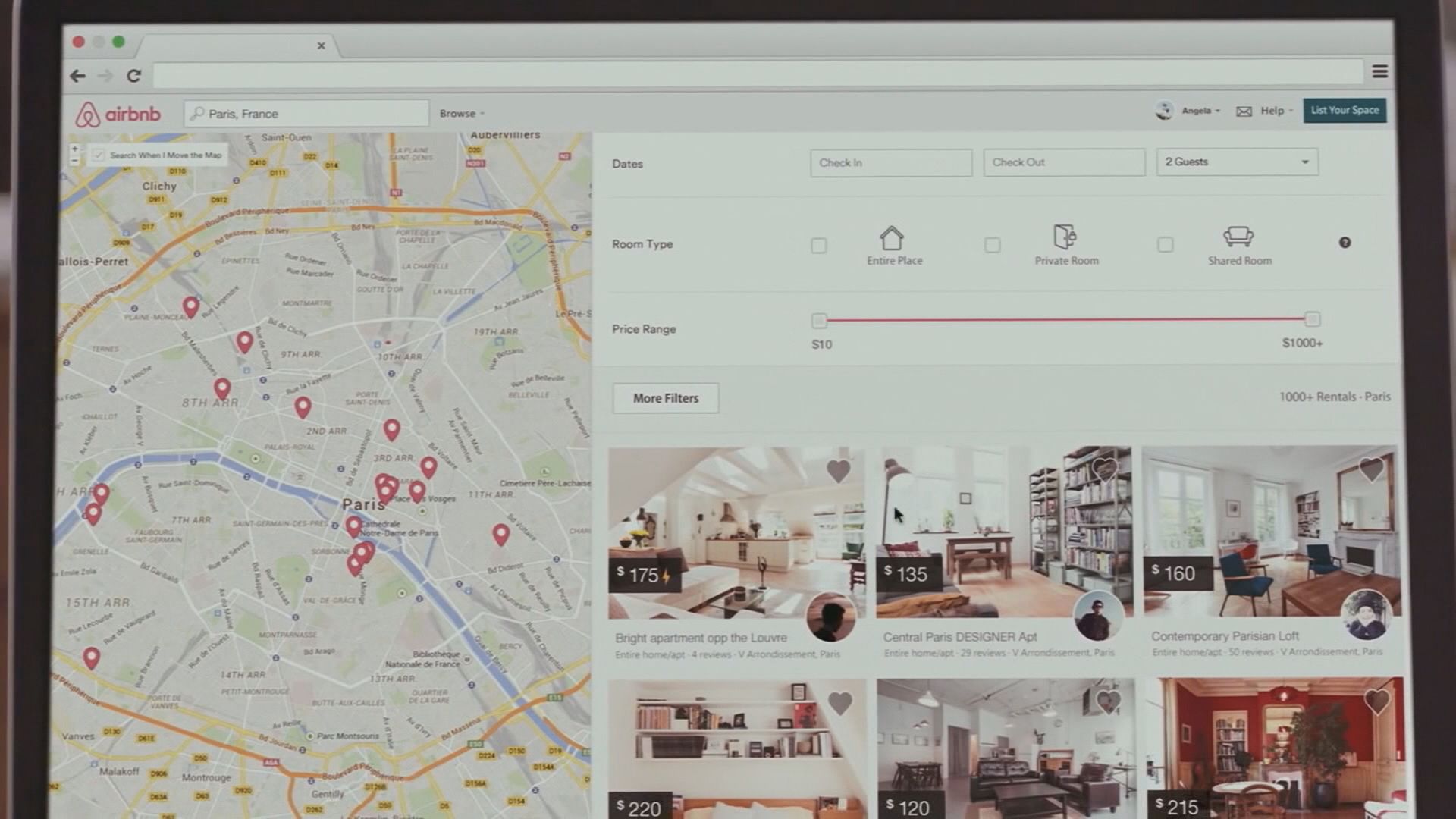Reload the page with the refresh icon
This screenshot has height=819, width=1456.
(133, 76)
